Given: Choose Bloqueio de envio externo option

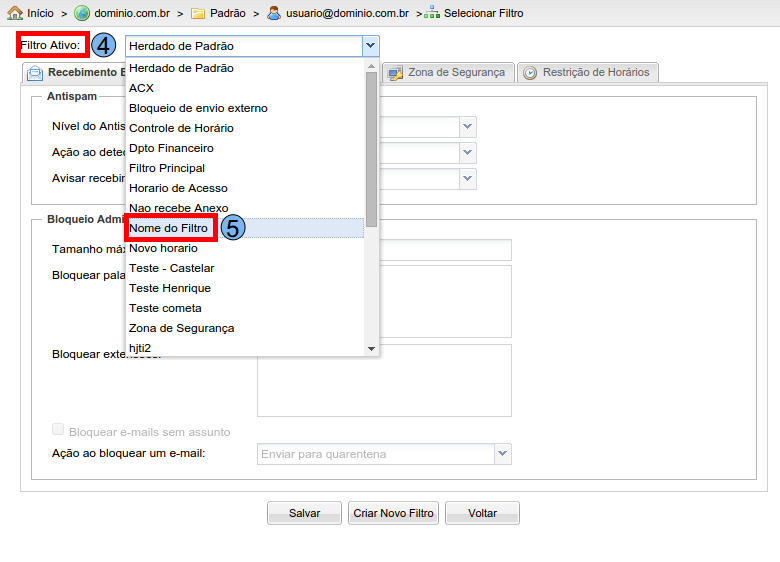Looking at the screenshot, I should coord(198,108).
